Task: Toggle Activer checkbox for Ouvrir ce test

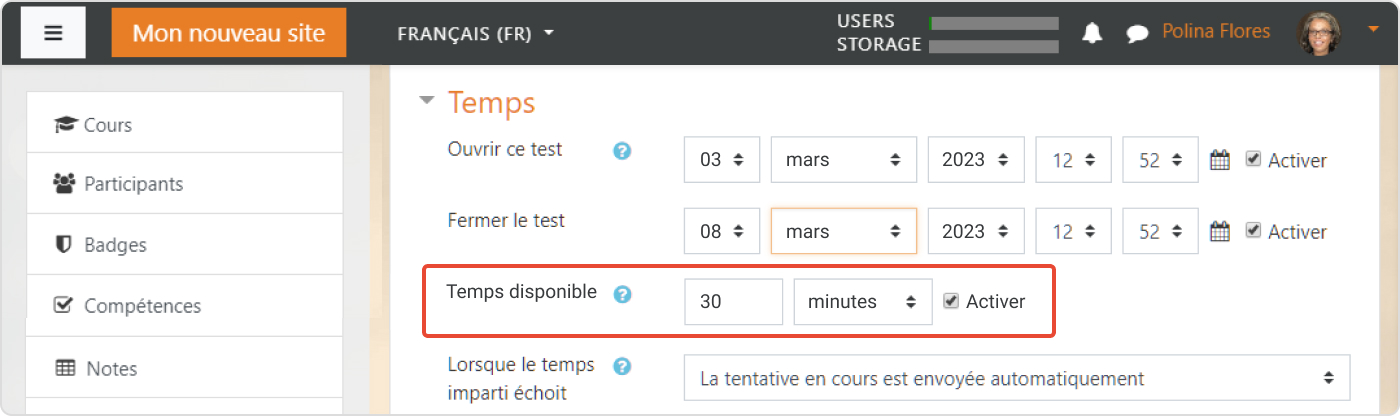Action: coord(1253,159)
